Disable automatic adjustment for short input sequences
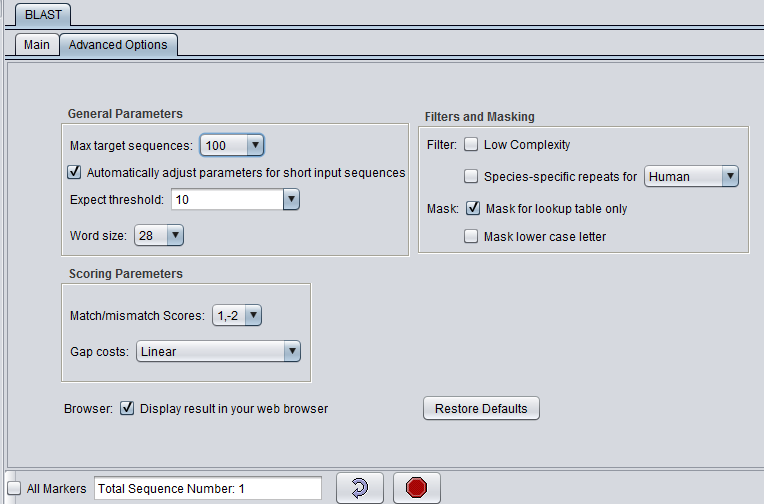 pyautogui.click(x=75, y=172)
